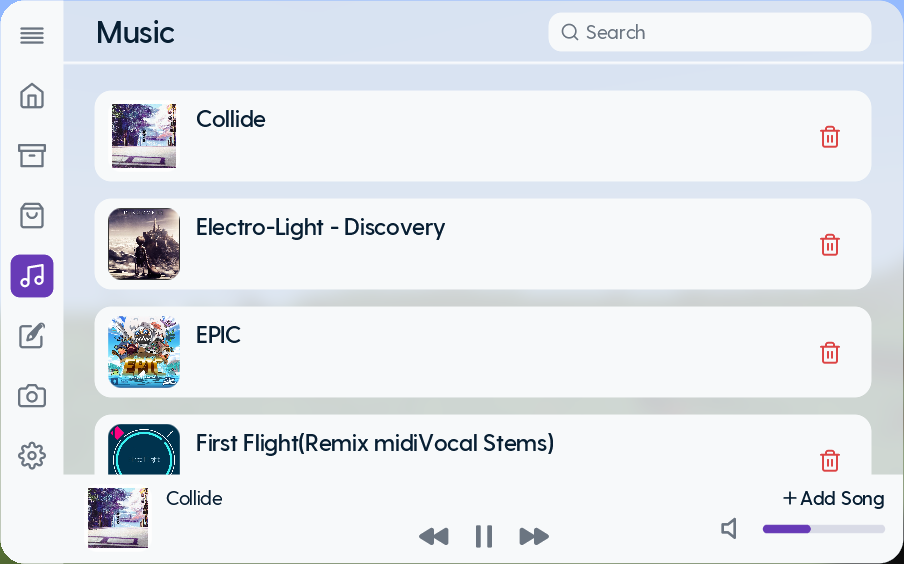This screenshot has width=904, height=564.
Task: Open the settings gear in sidebar
Action: 32,456
